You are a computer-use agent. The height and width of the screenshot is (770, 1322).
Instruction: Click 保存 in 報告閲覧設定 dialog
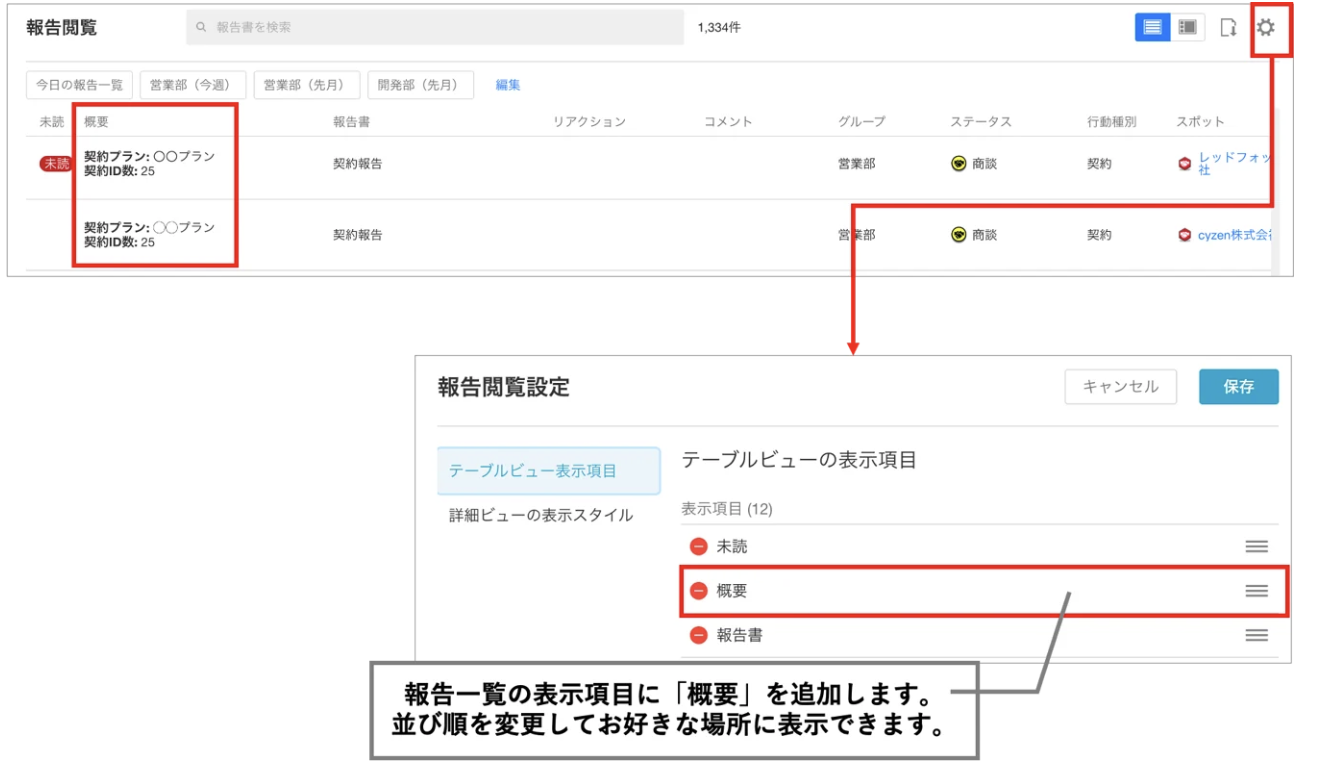click(1239, 387)
